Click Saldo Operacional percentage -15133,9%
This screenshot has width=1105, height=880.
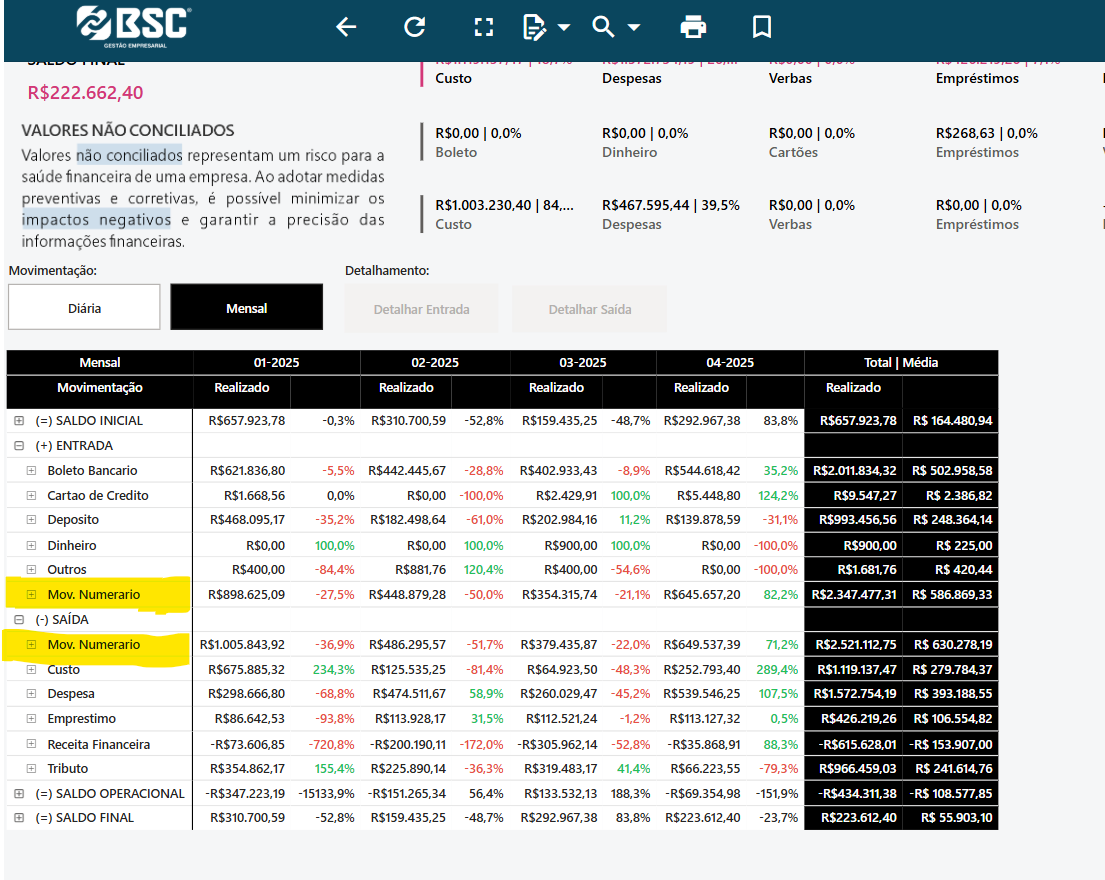tap(326, 794)
